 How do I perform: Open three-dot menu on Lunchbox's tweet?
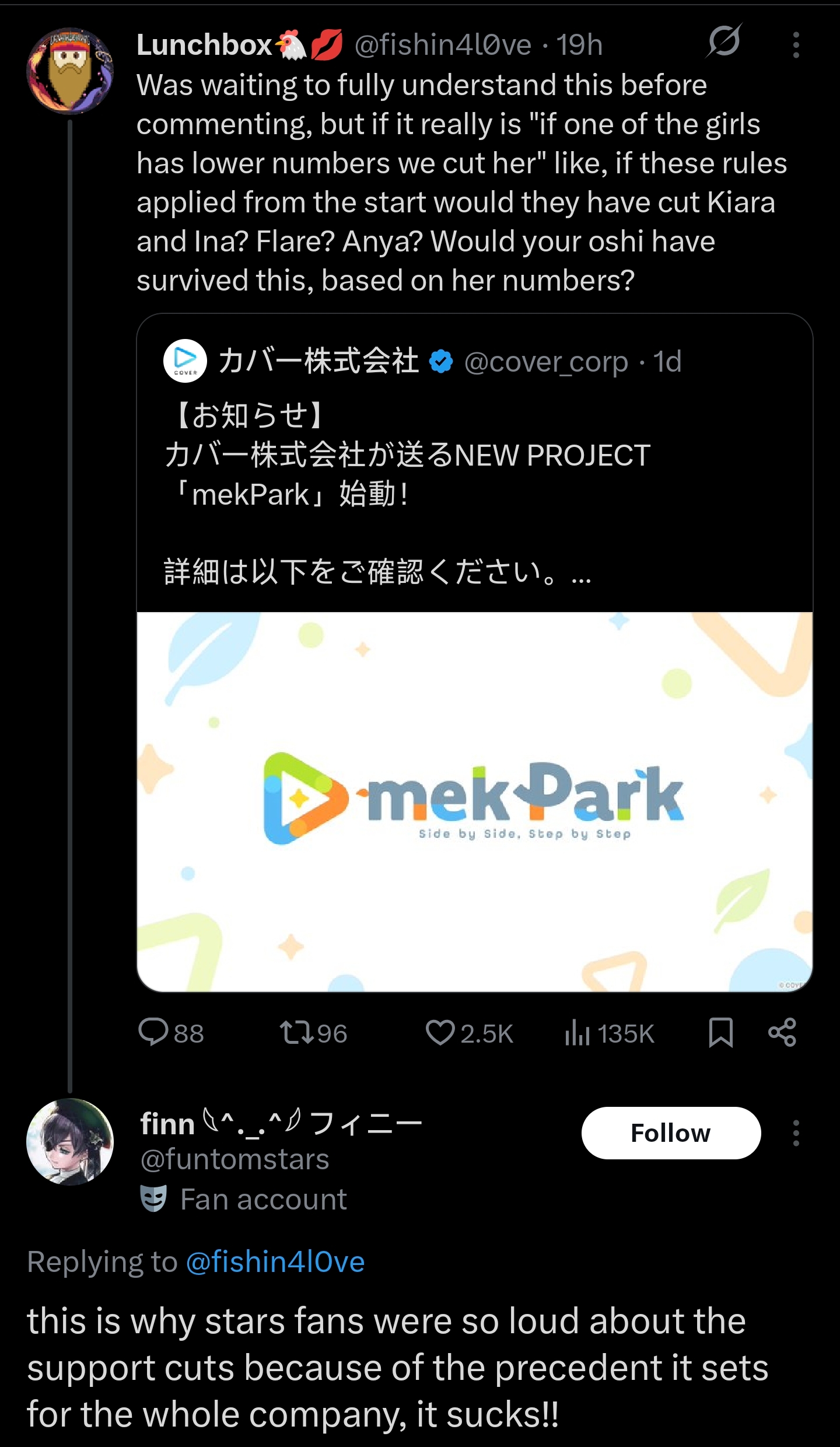tap(796, 45)
